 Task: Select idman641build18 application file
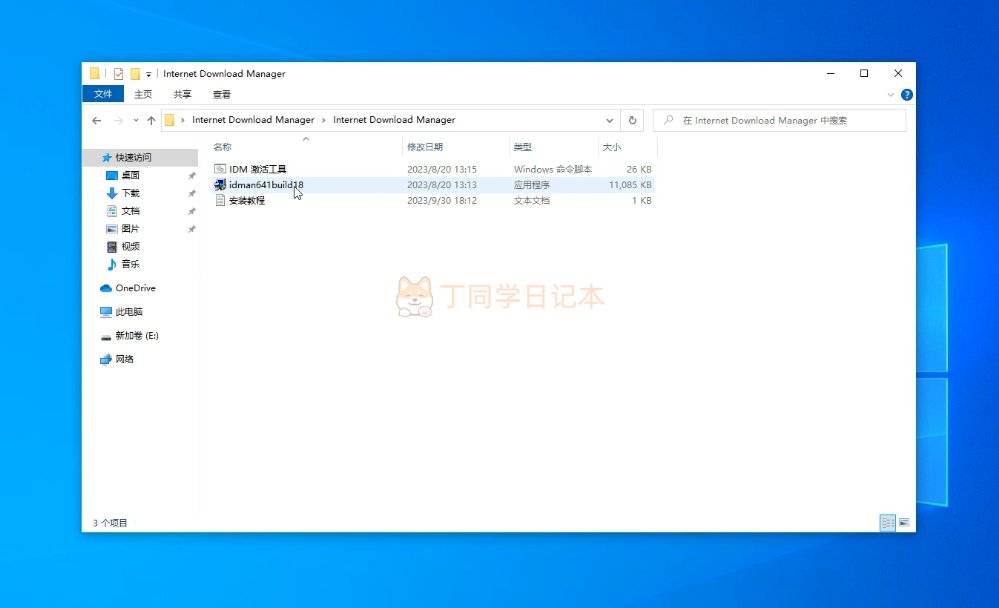(266, 185)
